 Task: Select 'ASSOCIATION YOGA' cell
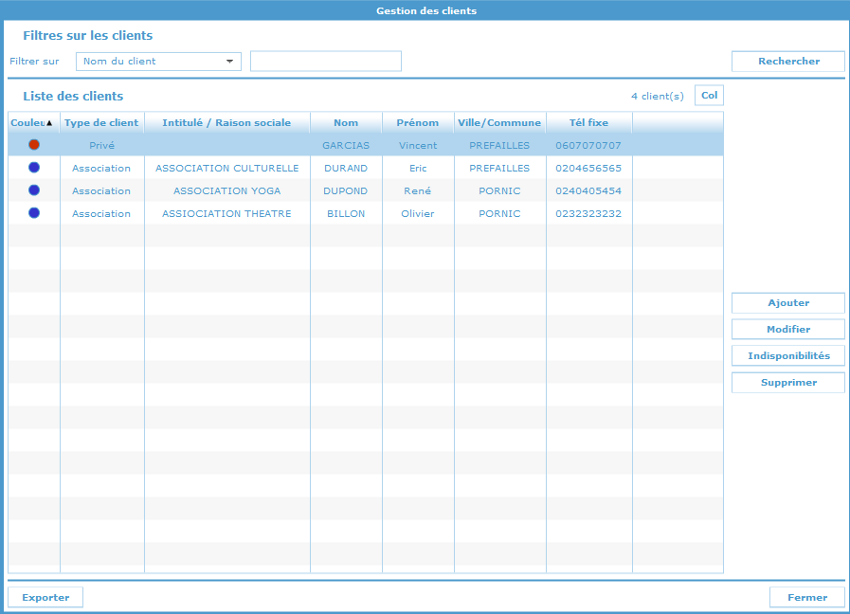pos(227,191)
